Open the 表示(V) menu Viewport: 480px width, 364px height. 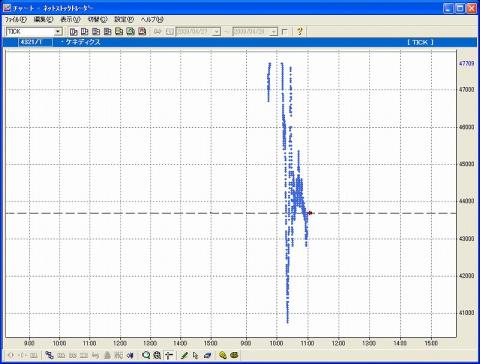click(x=70, y=19)
